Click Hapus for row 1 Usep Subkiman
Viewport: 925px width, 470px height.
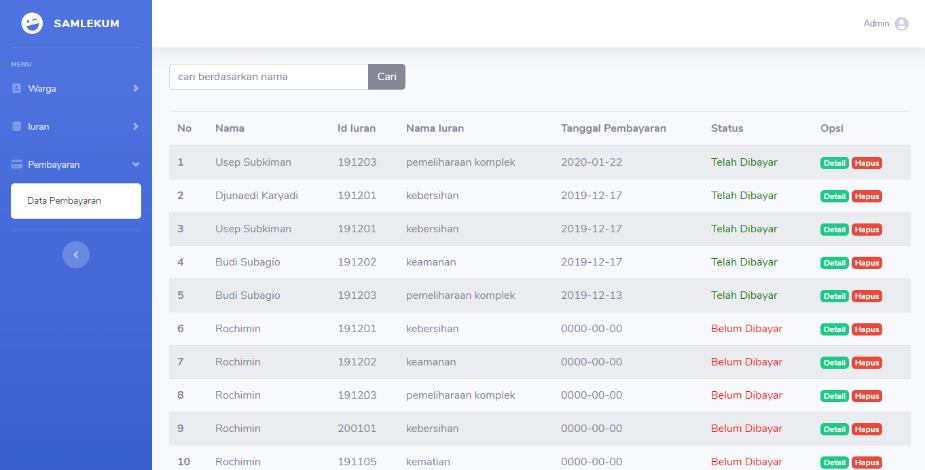click(867, 163)
